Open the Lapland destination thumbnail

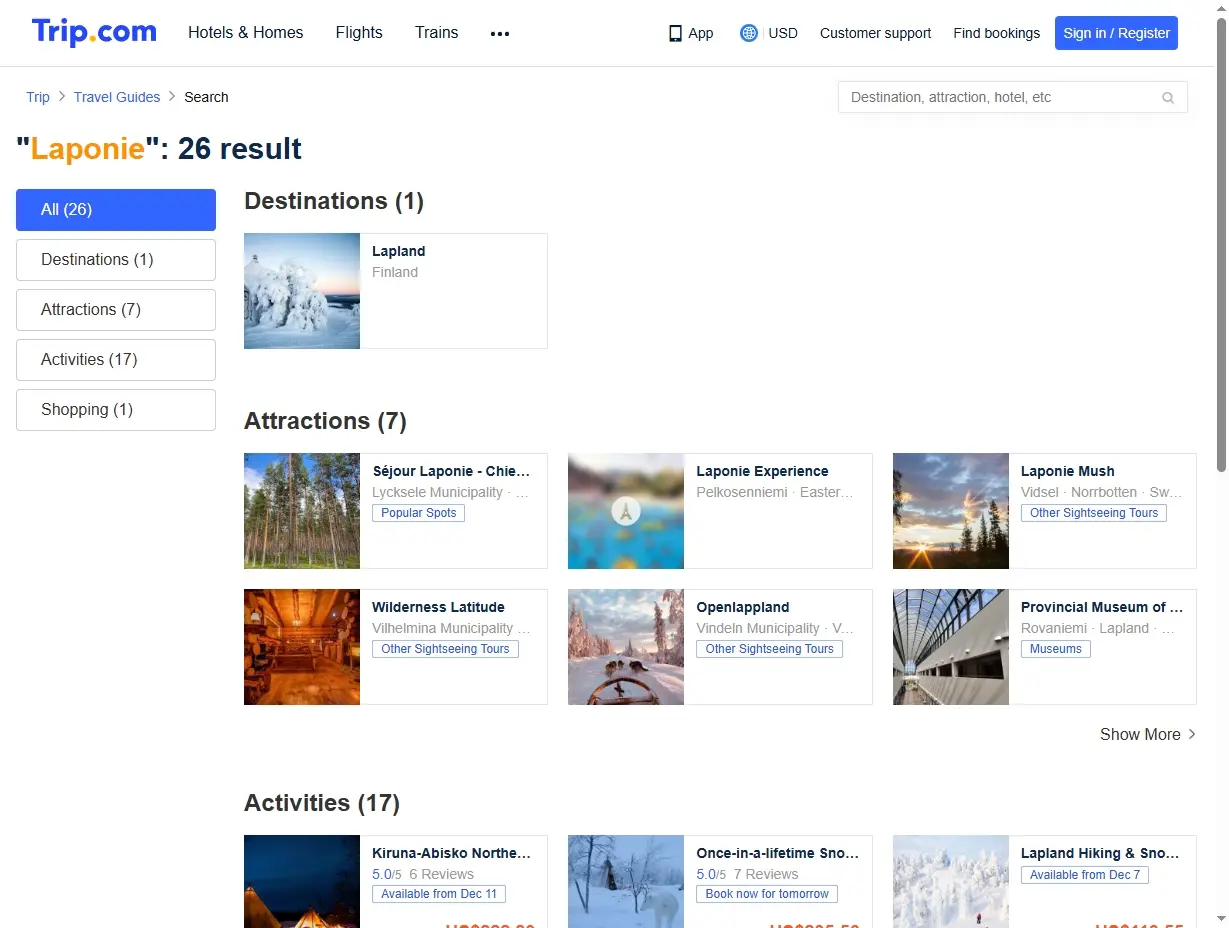click(x=302, y=291)
